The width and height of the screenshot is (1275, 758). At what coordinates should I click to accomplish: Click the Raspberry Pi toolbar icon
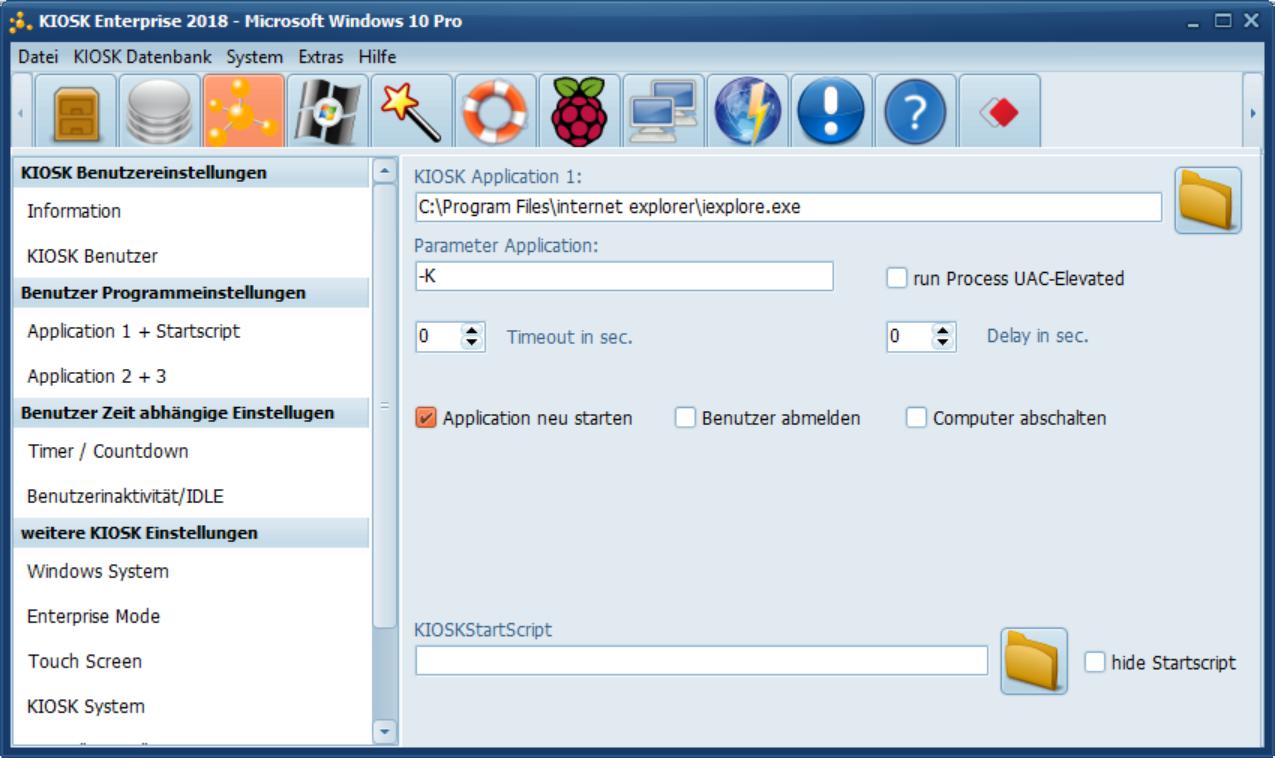pos(580,111)
